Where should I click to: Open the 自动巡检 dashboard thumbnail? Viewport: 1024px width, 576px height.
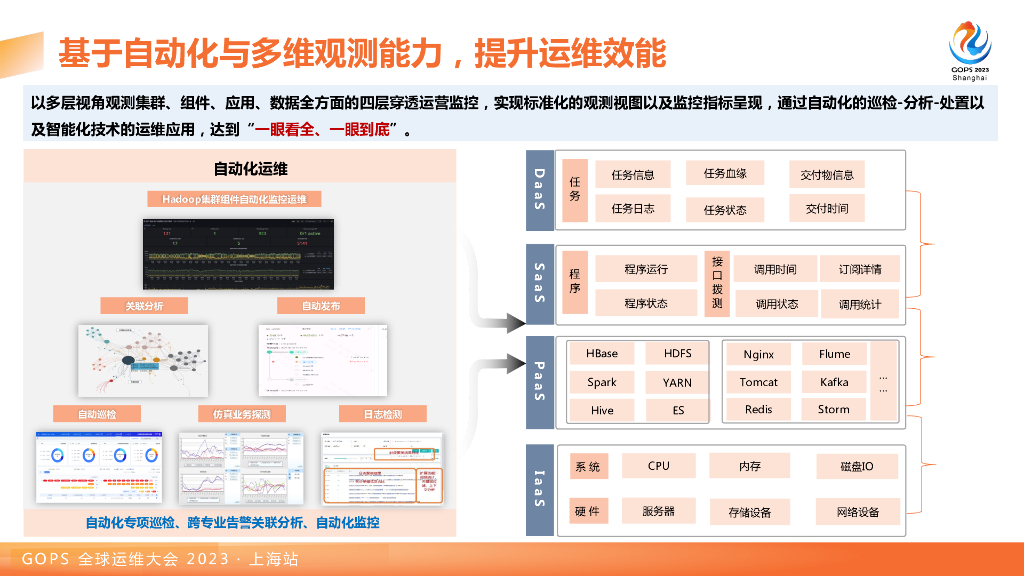(x=99, y=467)
